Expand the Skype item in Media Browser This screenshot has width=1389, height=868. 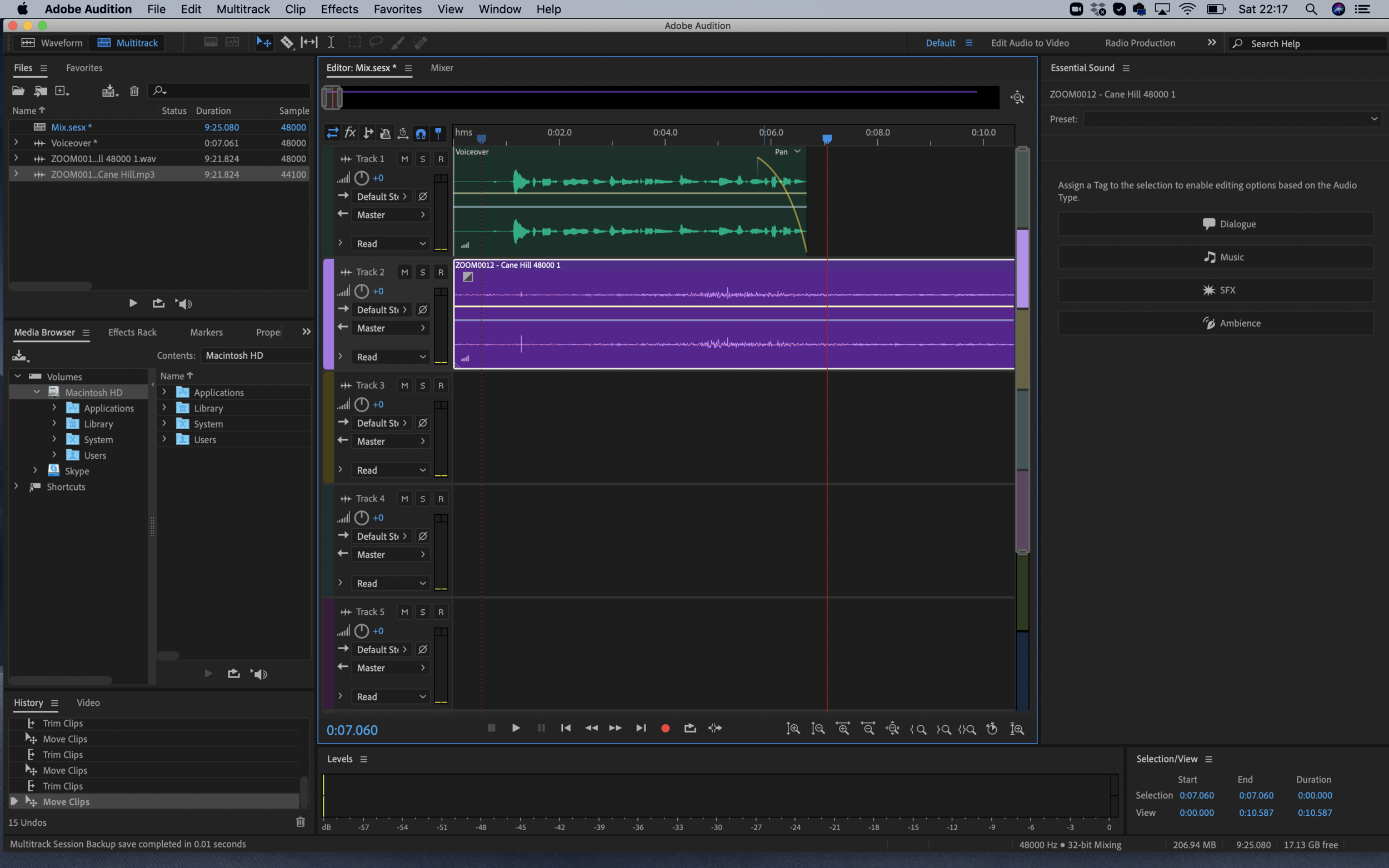35,471
